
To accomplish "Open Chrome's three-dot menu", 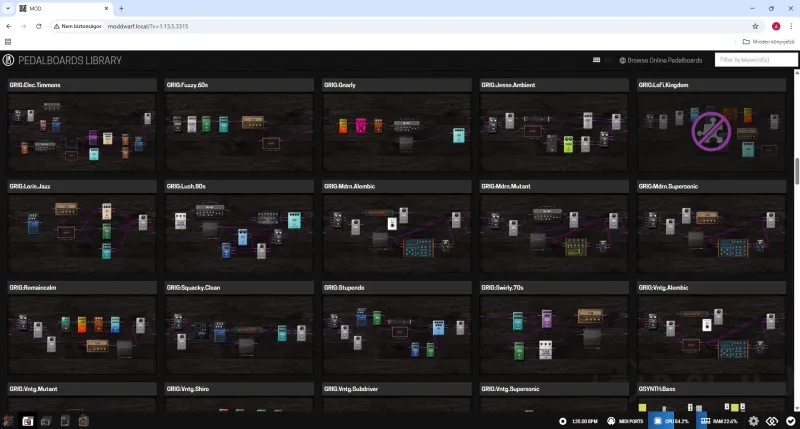I will (x=790, y=25).
